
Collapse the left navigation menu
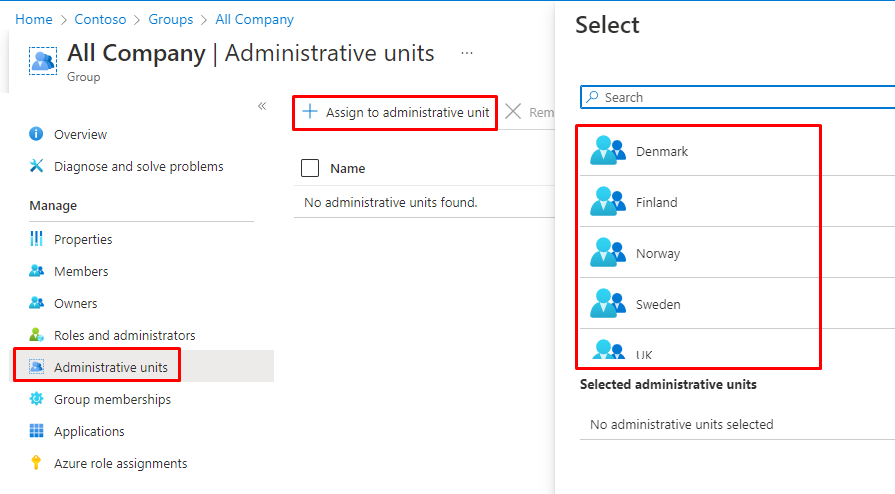[262, 106]
